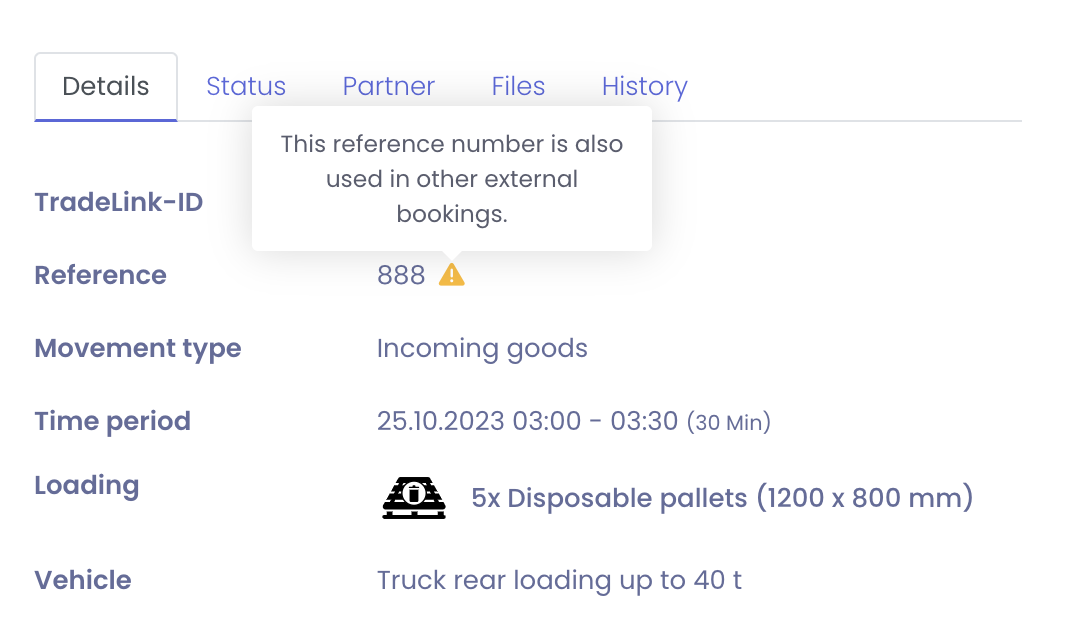Click the duplicate reference number tooltip

tap(452, 179)
